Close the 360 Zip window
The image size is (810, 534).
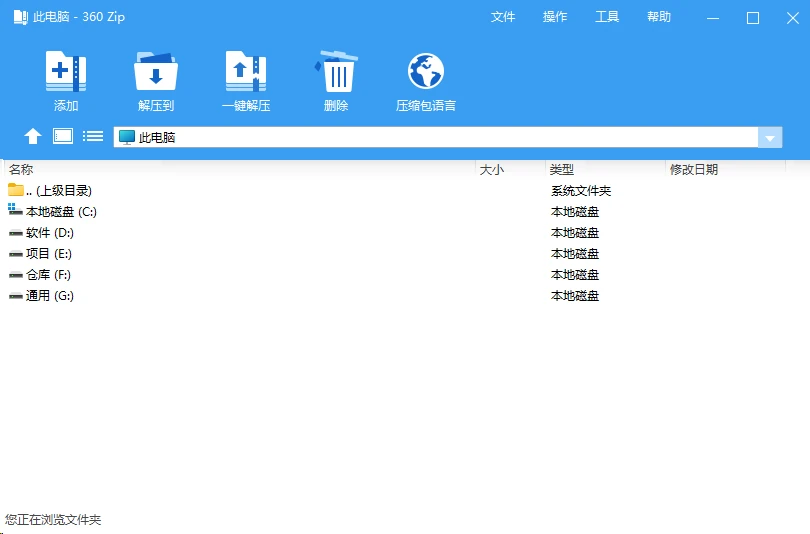click(x=793, y=18)
